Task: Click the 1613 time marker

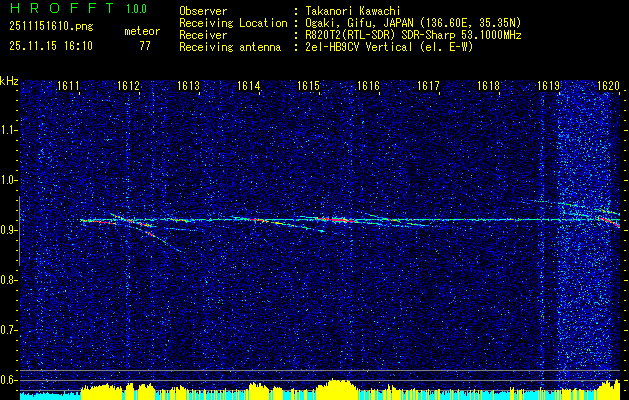Action: click(x=189, y=86)
